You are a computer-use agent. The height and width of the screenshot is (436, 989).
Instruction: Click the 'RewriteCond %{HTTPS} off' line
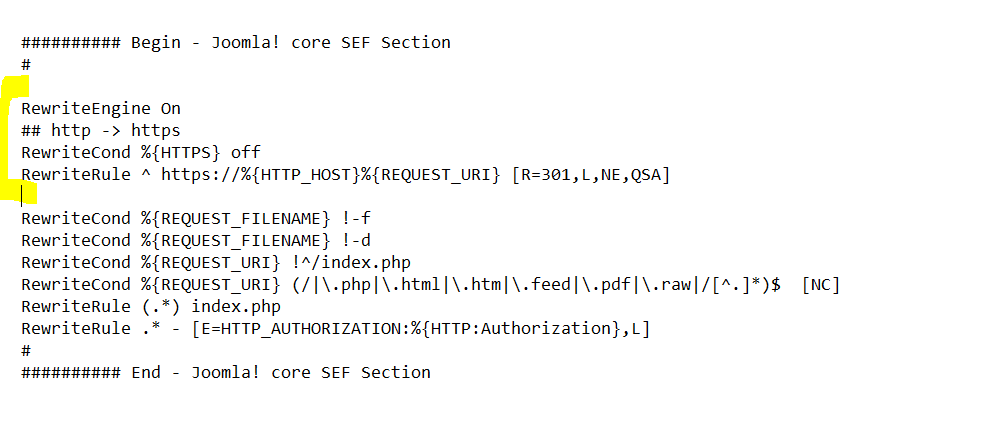[x=140, y=152]
